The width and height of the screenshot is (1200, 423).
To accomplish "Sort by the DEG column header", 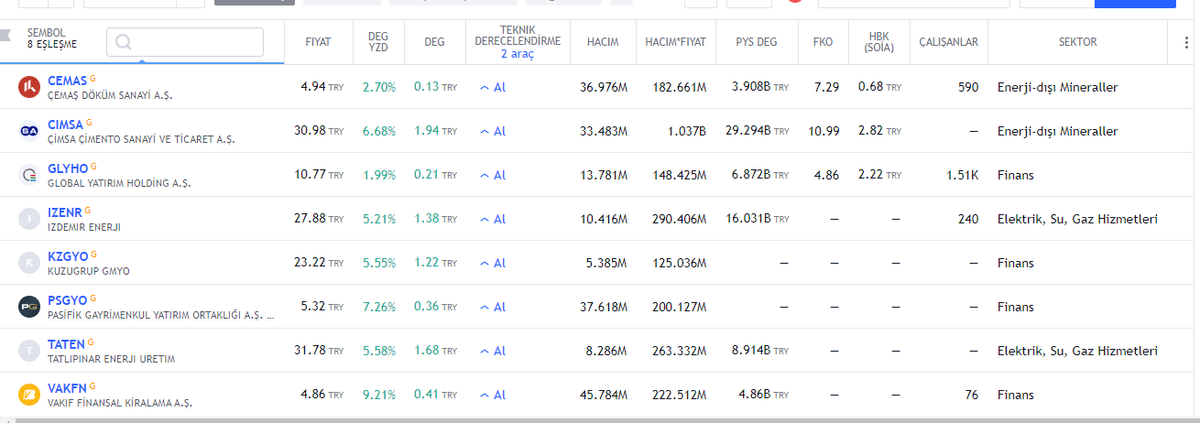I will pyautogui.click(x=434, y=42).
